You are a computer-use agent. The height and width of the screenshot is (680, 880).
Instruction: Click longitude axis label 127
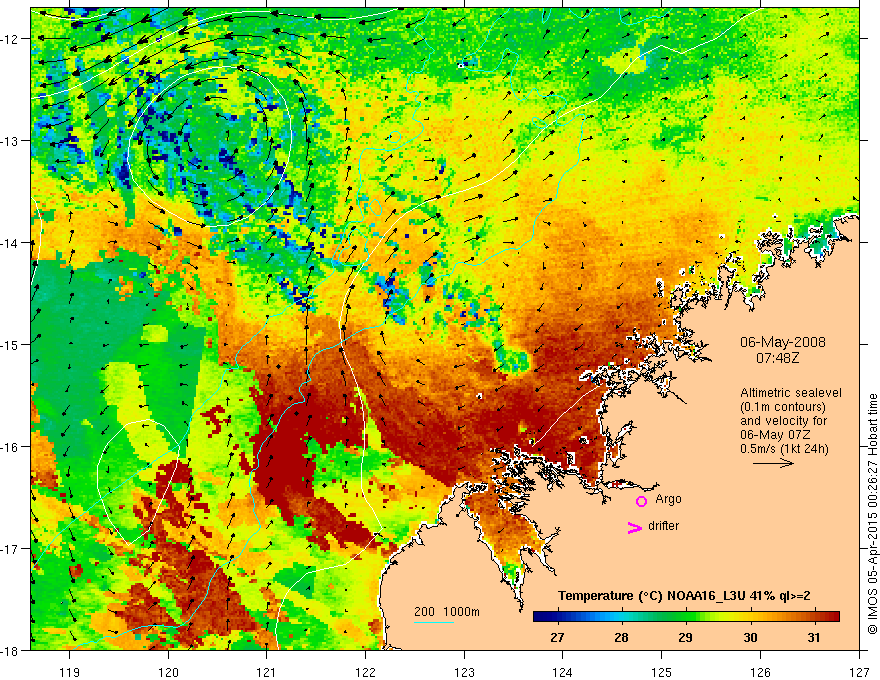[x=859, y=672]
